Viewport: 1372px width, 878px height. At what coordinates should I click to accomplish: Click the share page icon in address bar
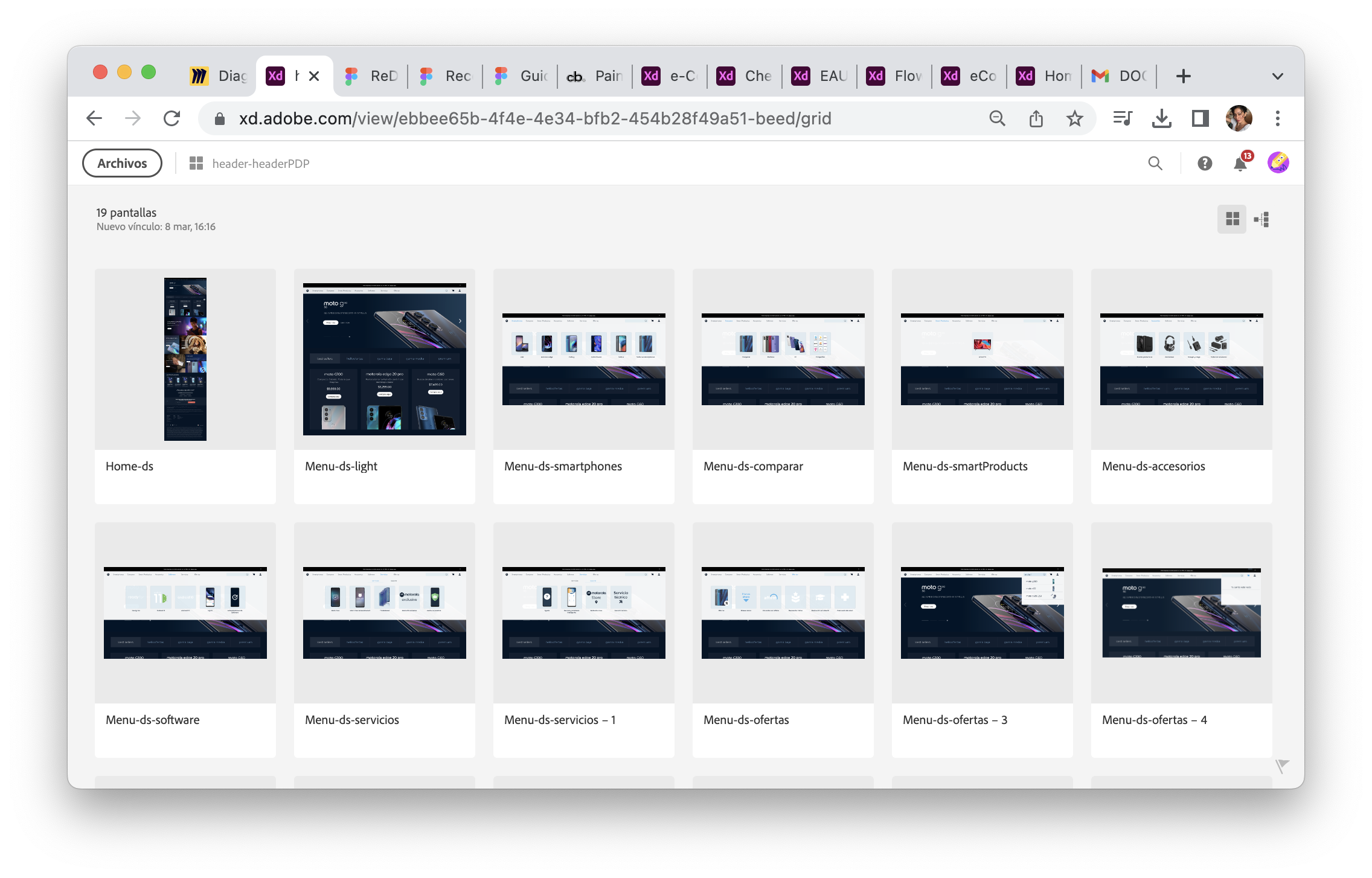point(1036,118)
